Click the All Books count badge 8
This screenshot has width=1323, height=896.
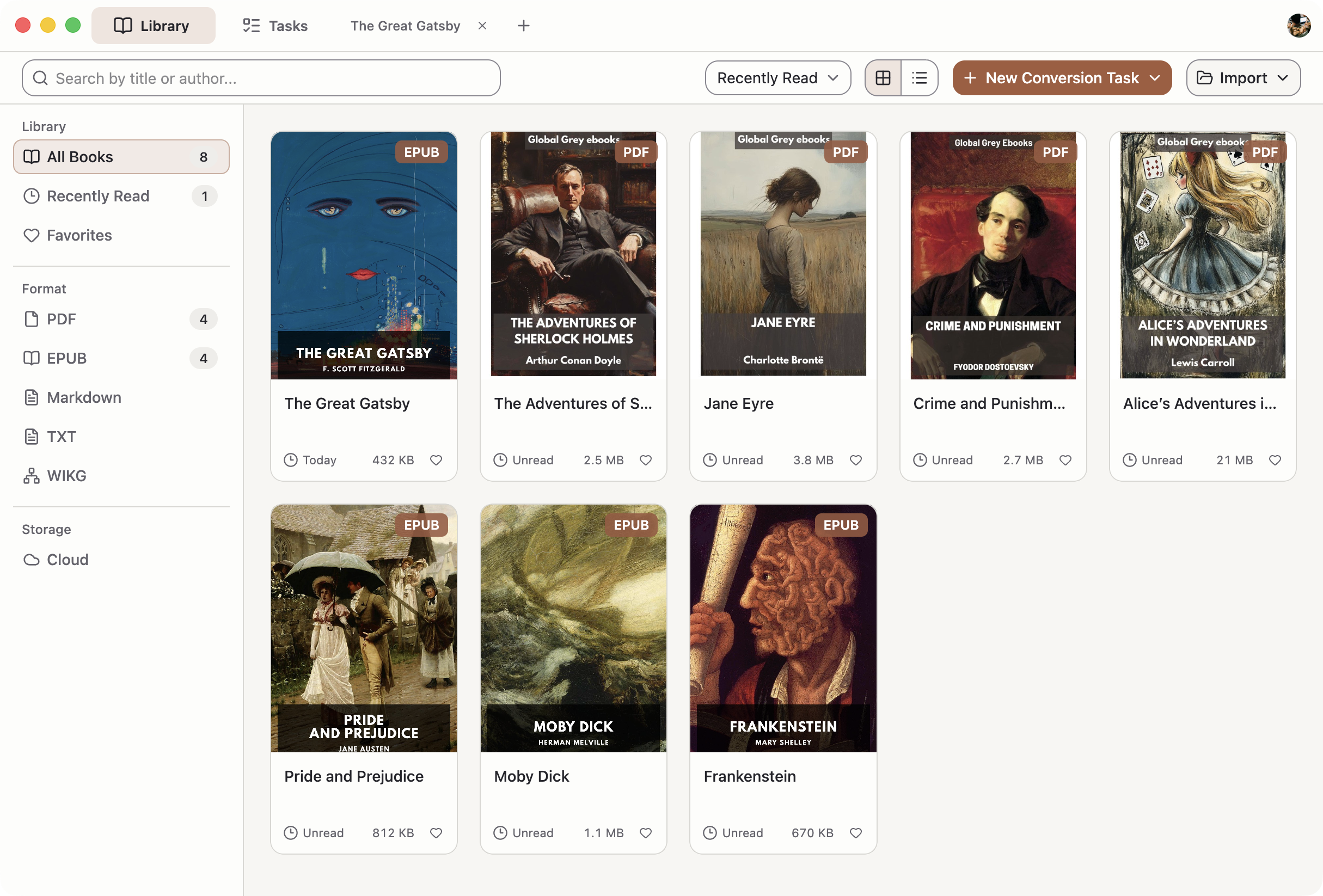(203, 157)
